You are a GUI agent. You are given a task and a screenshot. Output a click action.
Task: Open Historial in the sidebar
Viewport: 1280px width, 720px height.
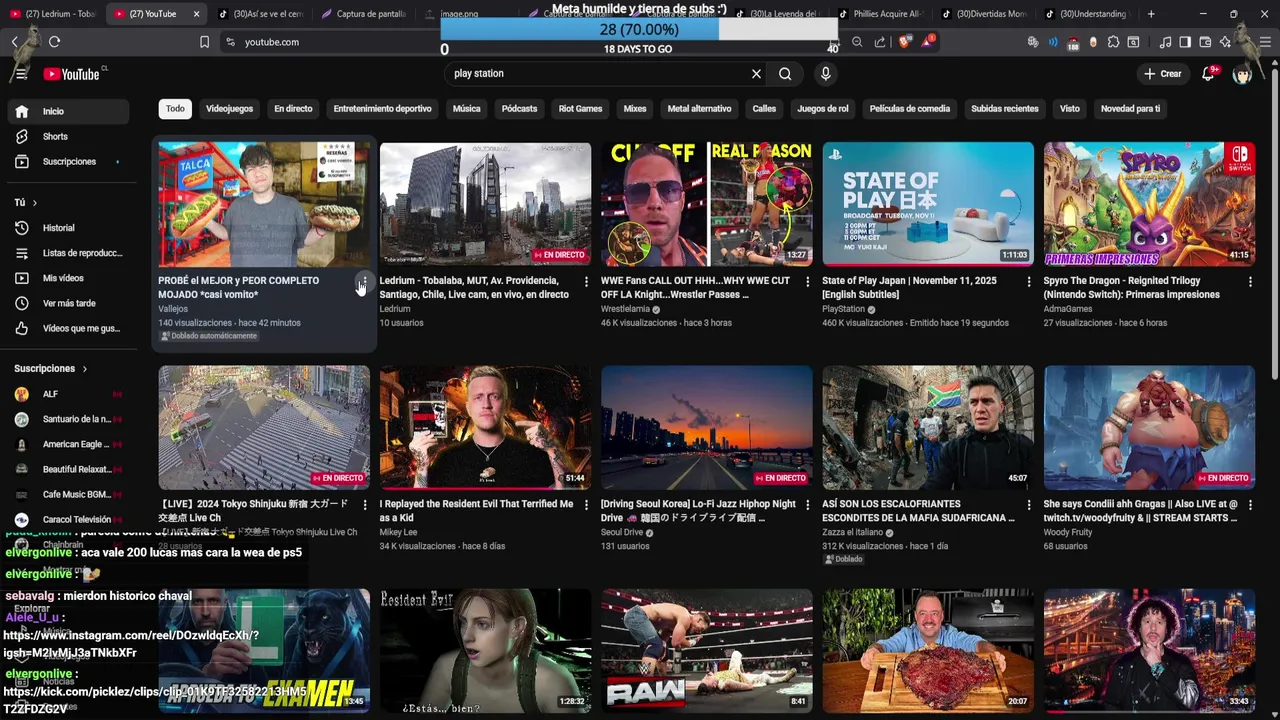click(x=68, y=228)
